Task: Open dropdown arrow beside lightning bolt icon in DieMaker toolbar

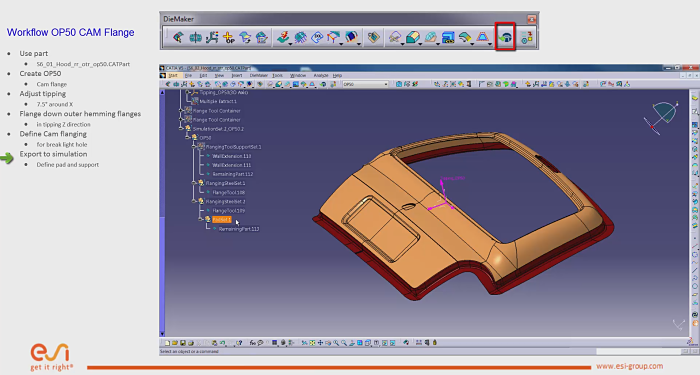Action: tap(290, 44)
